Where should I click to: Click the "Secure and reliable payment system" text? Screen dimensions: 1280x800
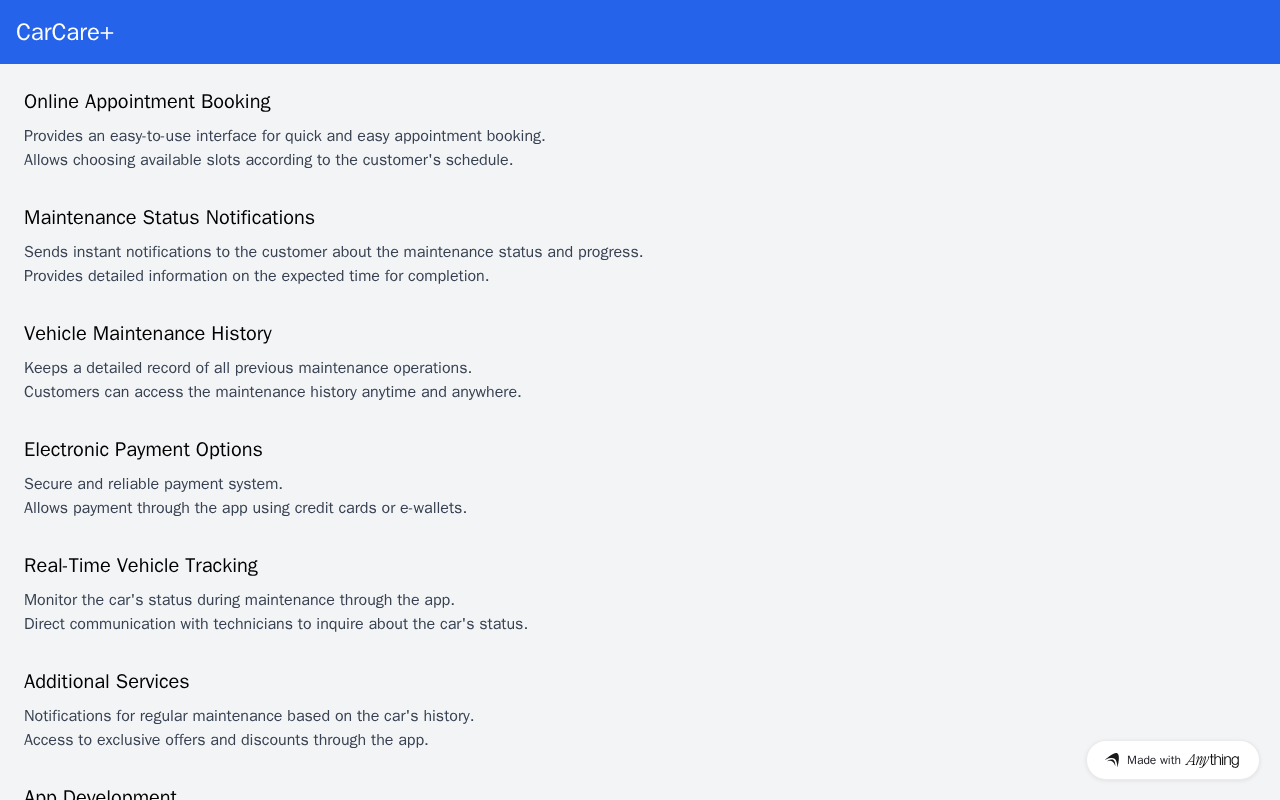point(153,484)
